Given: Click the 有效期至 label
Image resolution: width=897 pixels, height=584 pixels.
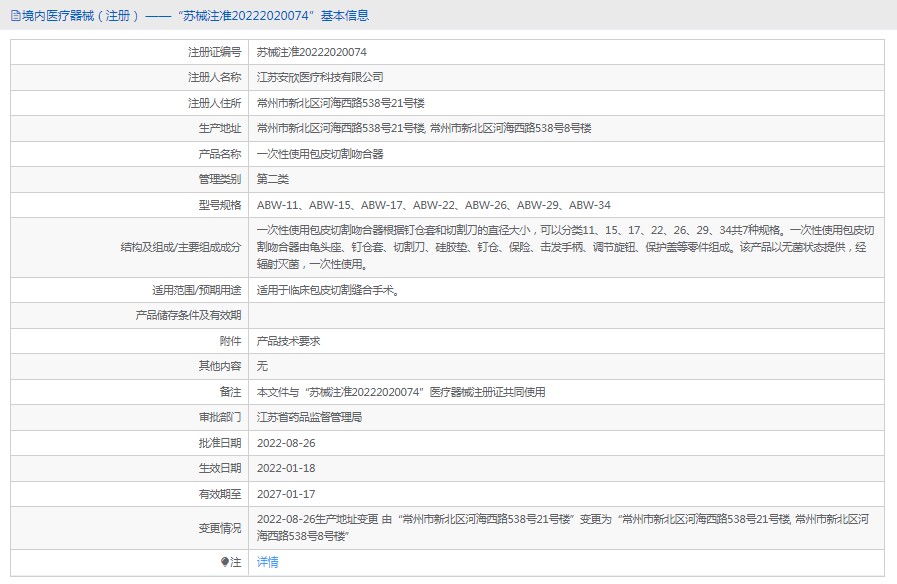Looking at the screenshot, I should click(x=220, y=494).
